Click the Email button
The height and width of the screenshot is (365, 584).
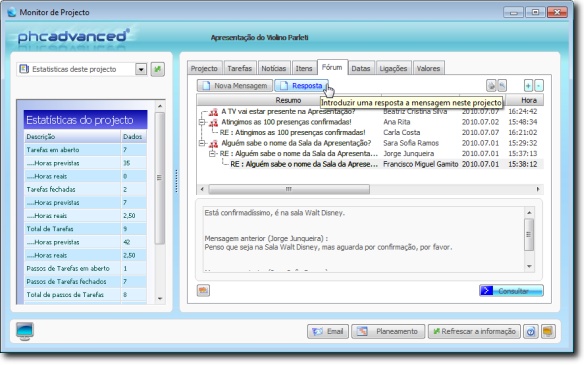coord(328,331)
